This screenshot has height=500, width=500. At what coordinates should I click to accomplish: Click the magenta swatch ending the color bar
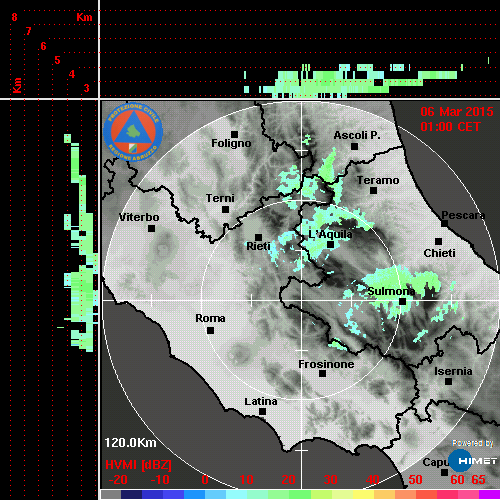pyautogui.click(x=489, y=494)
